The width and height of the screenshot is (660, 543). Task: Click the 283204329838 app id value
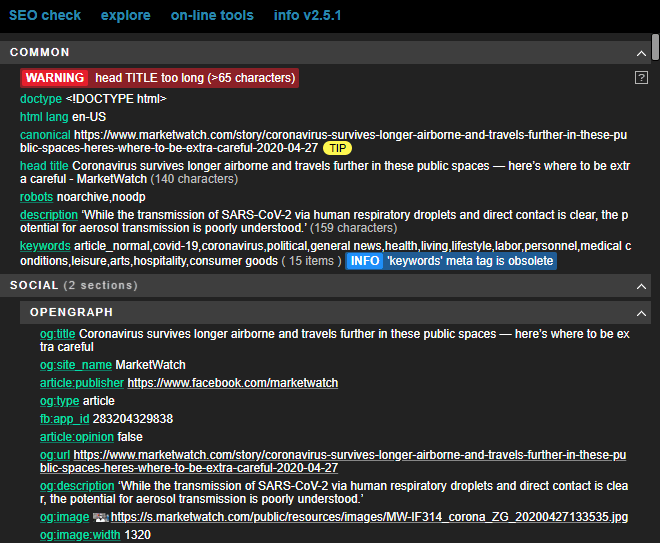(x=133, y=419)
